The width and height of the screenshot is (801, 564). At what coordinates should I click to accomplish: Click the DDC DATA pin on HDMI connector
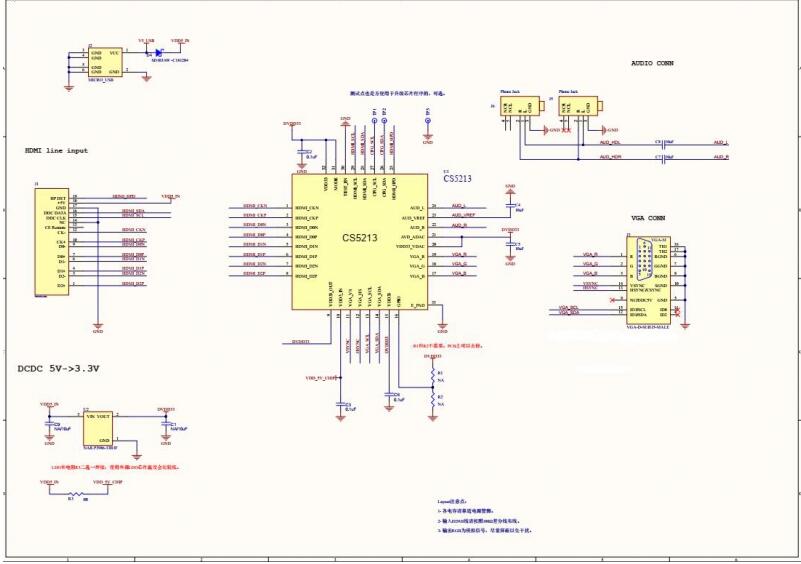point(55,213)
